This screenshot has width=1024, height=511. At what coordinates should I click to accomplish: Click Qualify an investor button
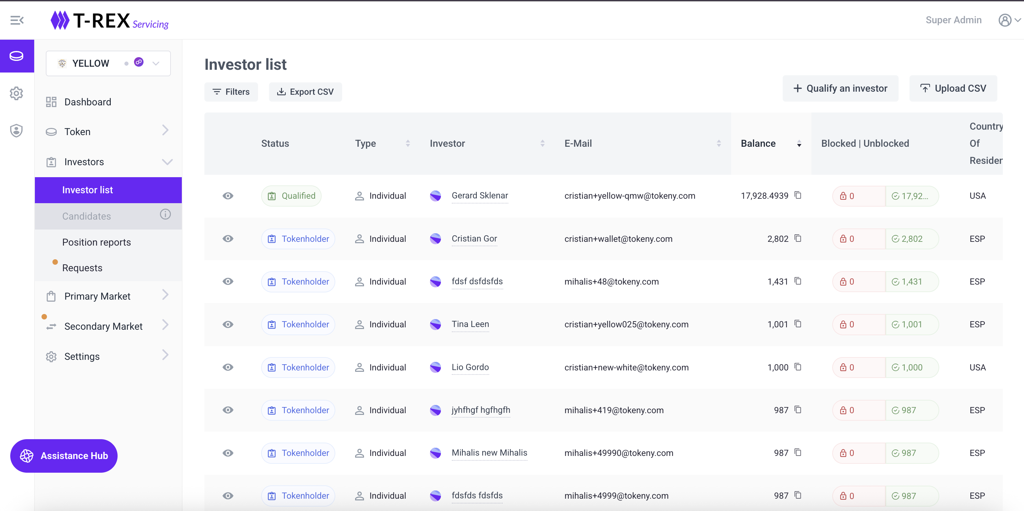[840, 88]
